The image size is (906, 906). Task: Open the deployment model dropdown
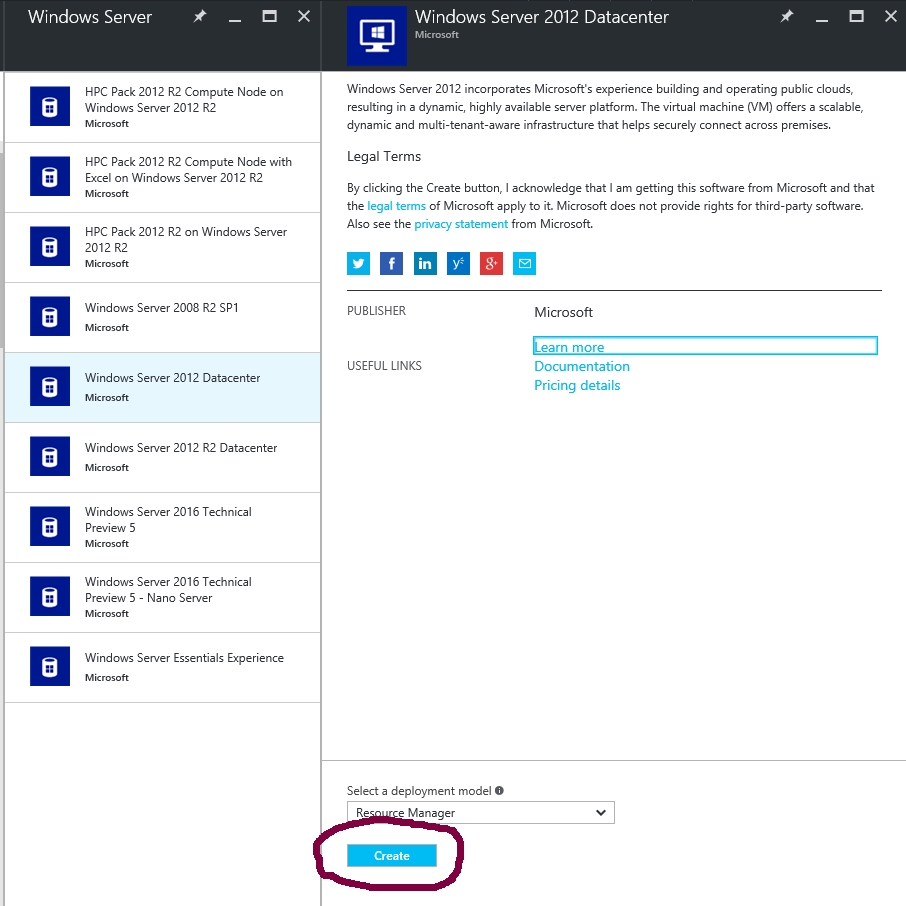pyautogui.click(x=481, y=812)
